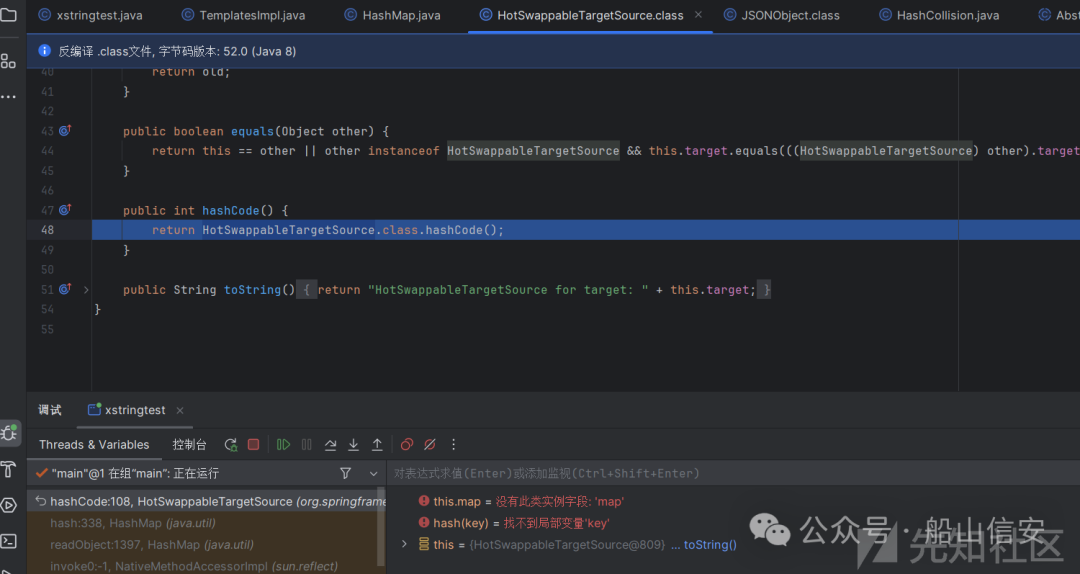
Task: Click the error icon beside hash(key) watch
Action: click(424, 522)
